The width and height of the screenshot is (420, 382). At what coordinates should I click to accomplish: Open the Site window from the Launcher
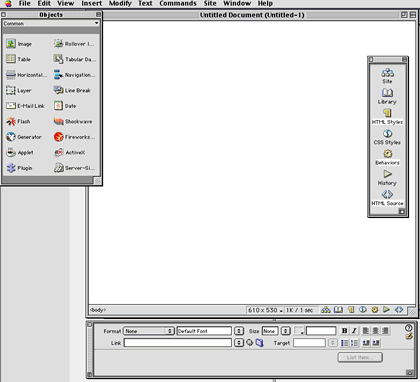[387, 76]
